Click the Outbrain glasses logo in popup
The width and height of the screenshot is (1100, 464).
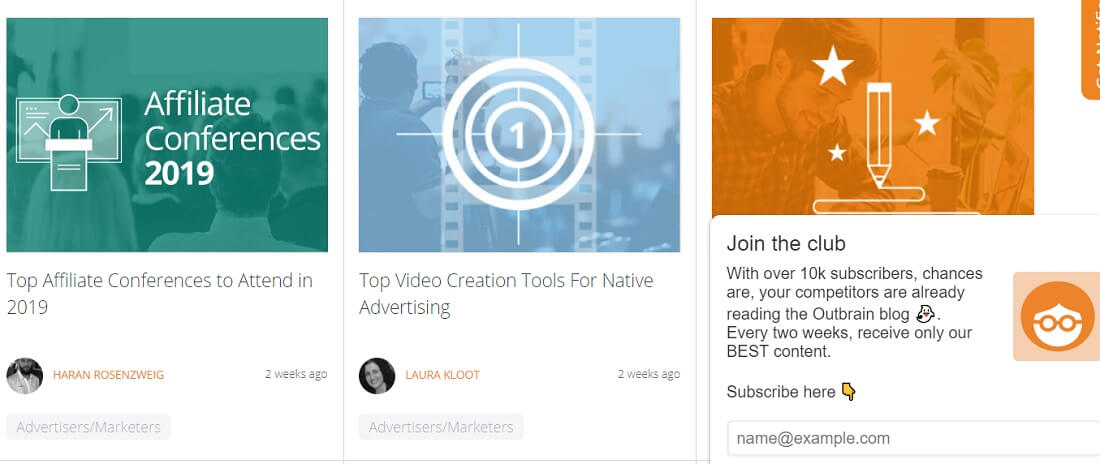coord(1057,316)
